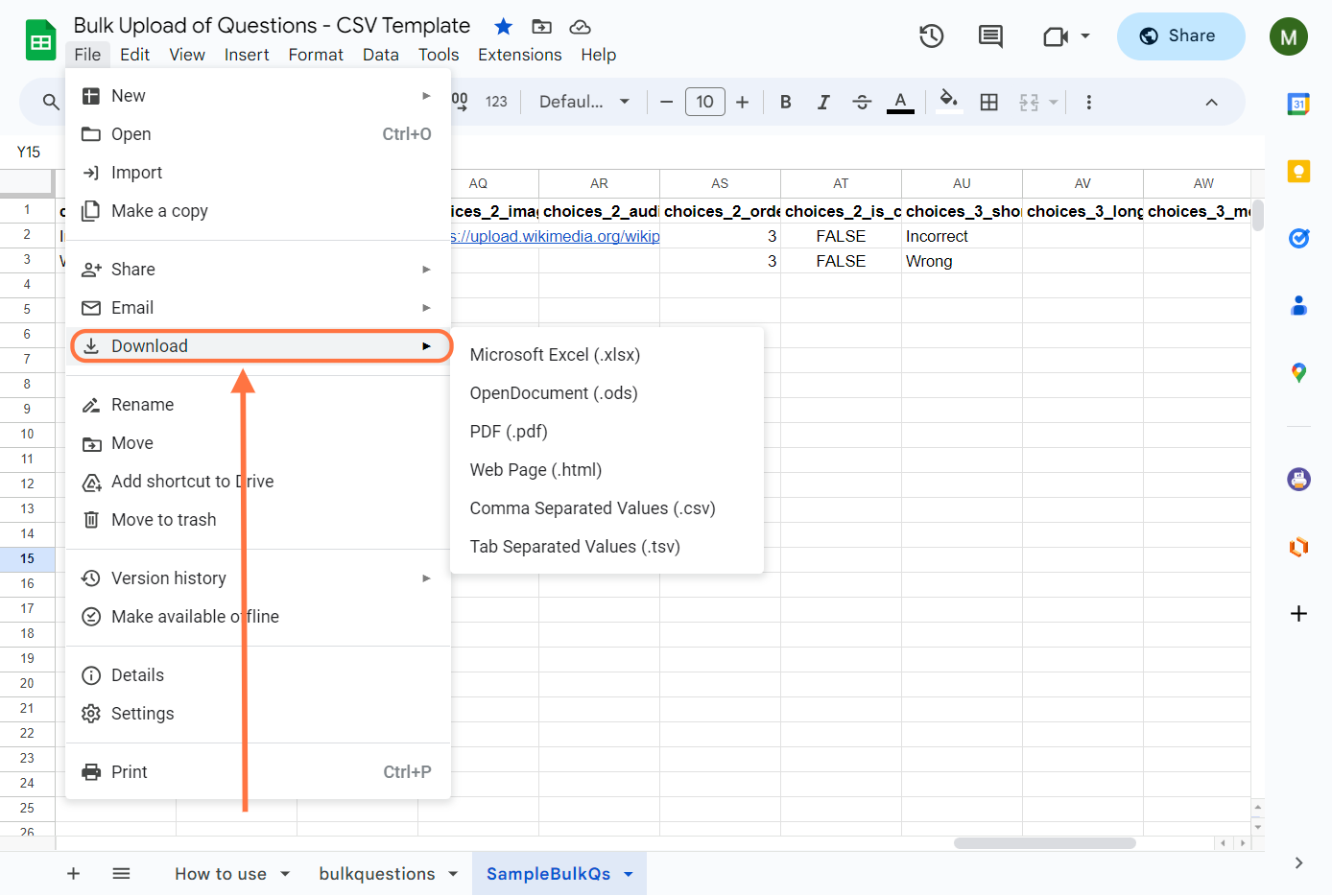
Task: Open Google Keep in side panel
Action: pyautogui.click(x=1298, y=172)
